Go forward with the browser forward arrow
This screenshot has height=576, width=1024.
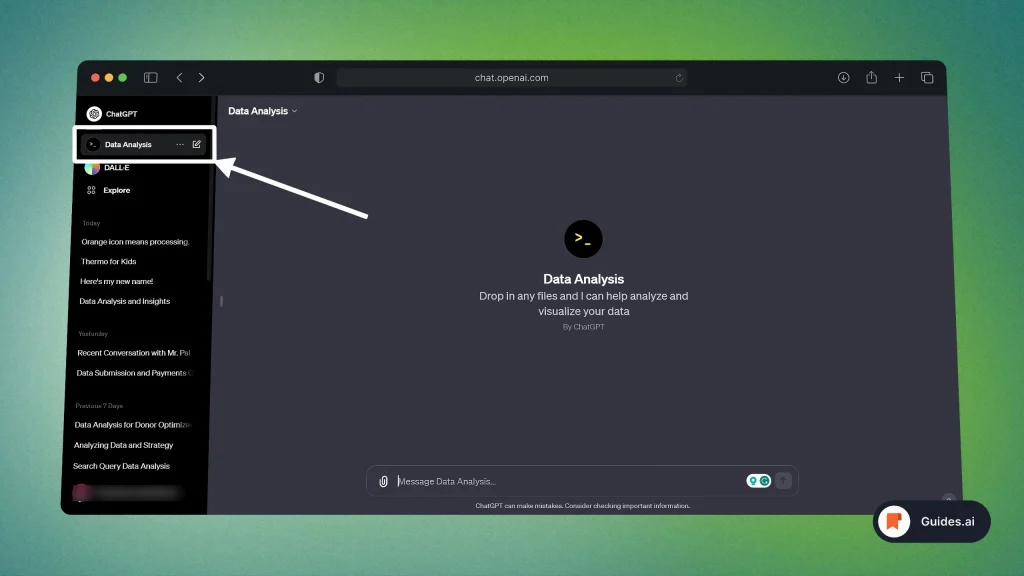tap(201, 78)
